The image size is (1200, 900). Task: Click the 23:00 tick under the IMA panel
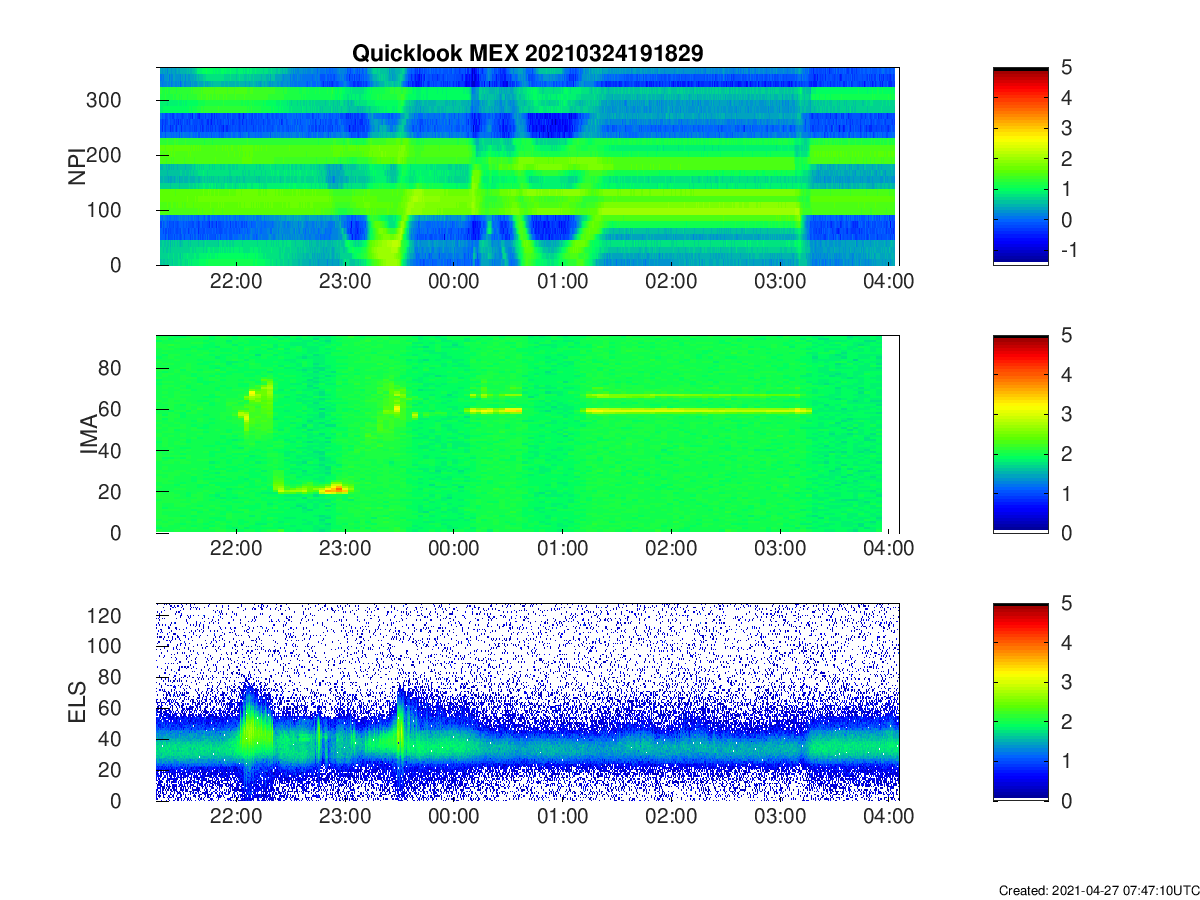point(345,550)
